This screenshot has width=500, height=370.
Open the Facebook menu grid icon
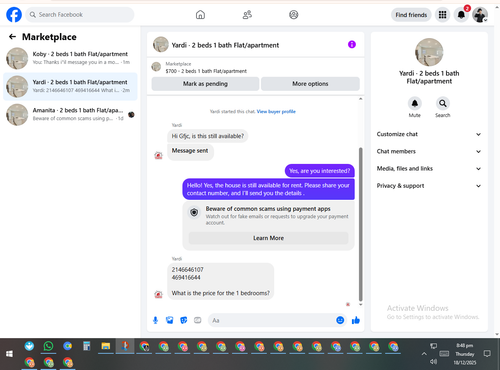pyautogui.click(x=442, y=15)
